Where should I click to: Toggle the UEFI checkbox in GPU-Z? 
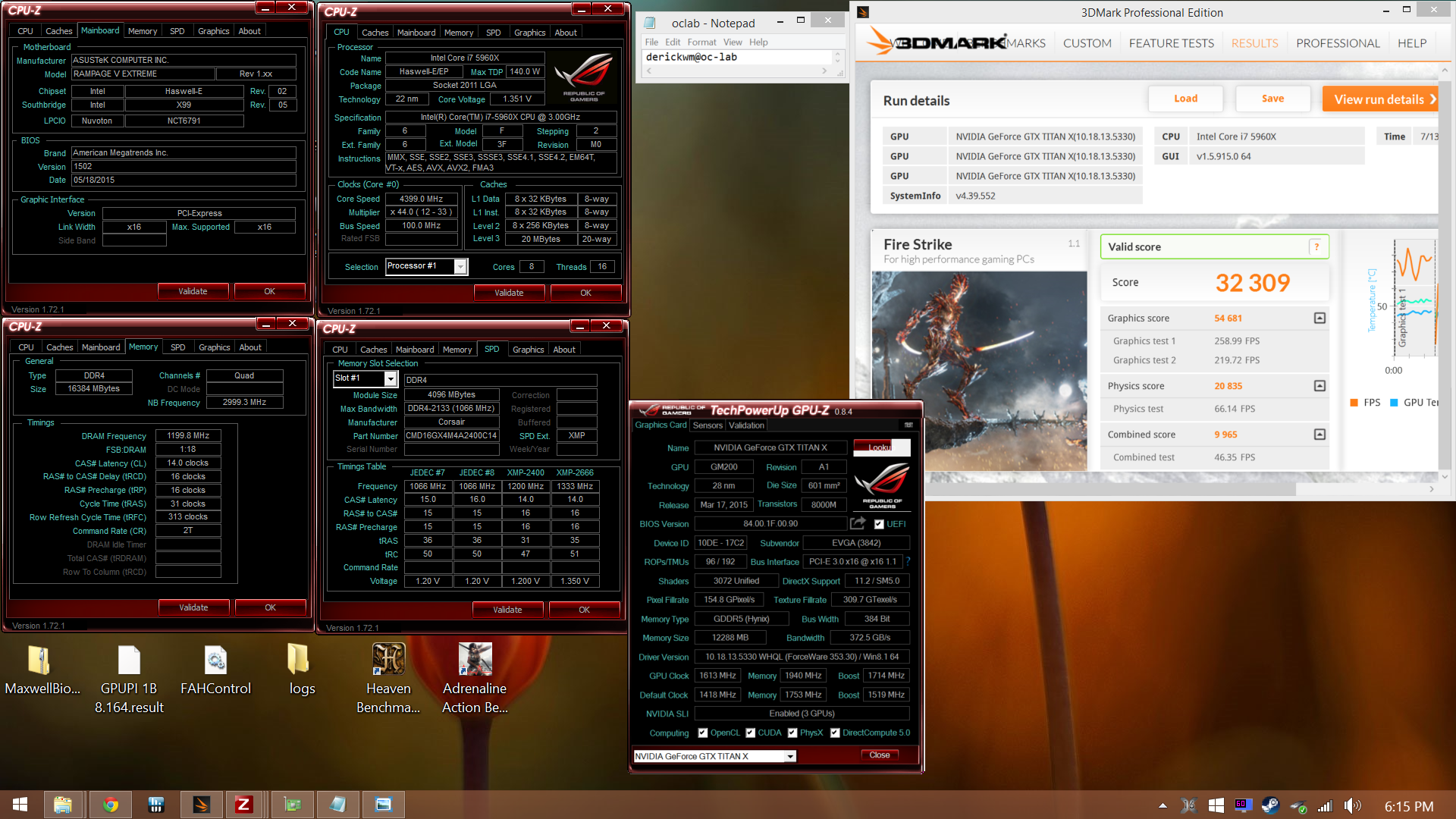(879, 524)
